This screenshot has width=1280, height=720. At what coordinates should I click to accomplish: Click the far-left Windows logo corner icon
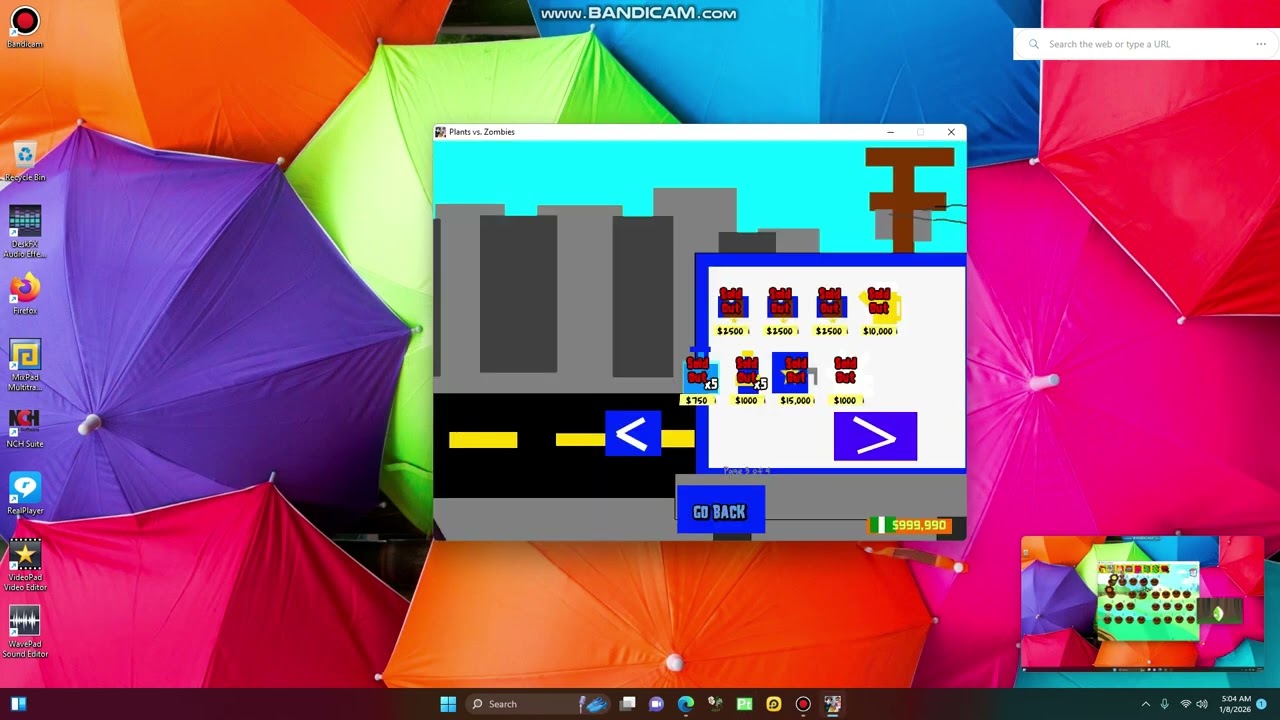coord(18,704)
